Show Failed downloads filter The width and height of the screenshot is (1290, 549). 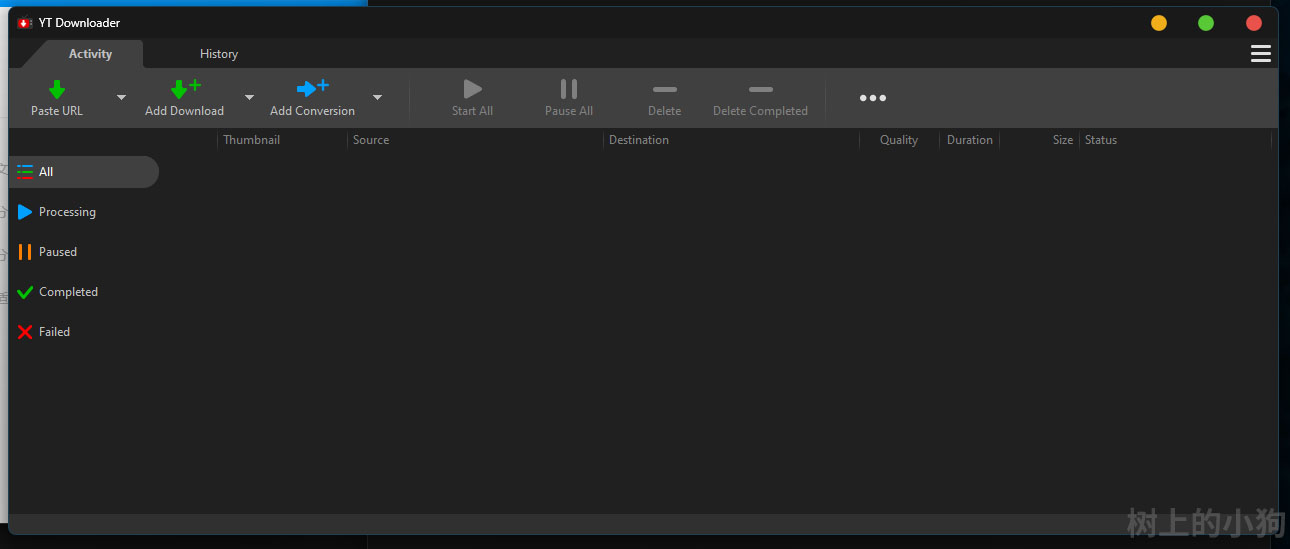[54, 332]
